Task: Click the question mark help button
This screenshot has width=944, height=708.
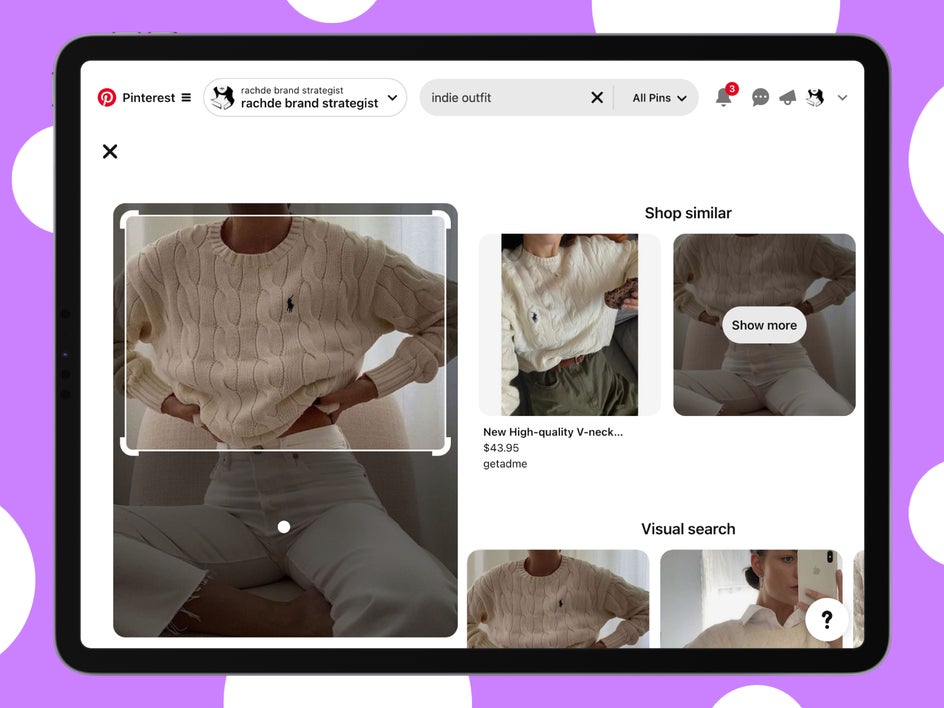Action: coord(827,619)
